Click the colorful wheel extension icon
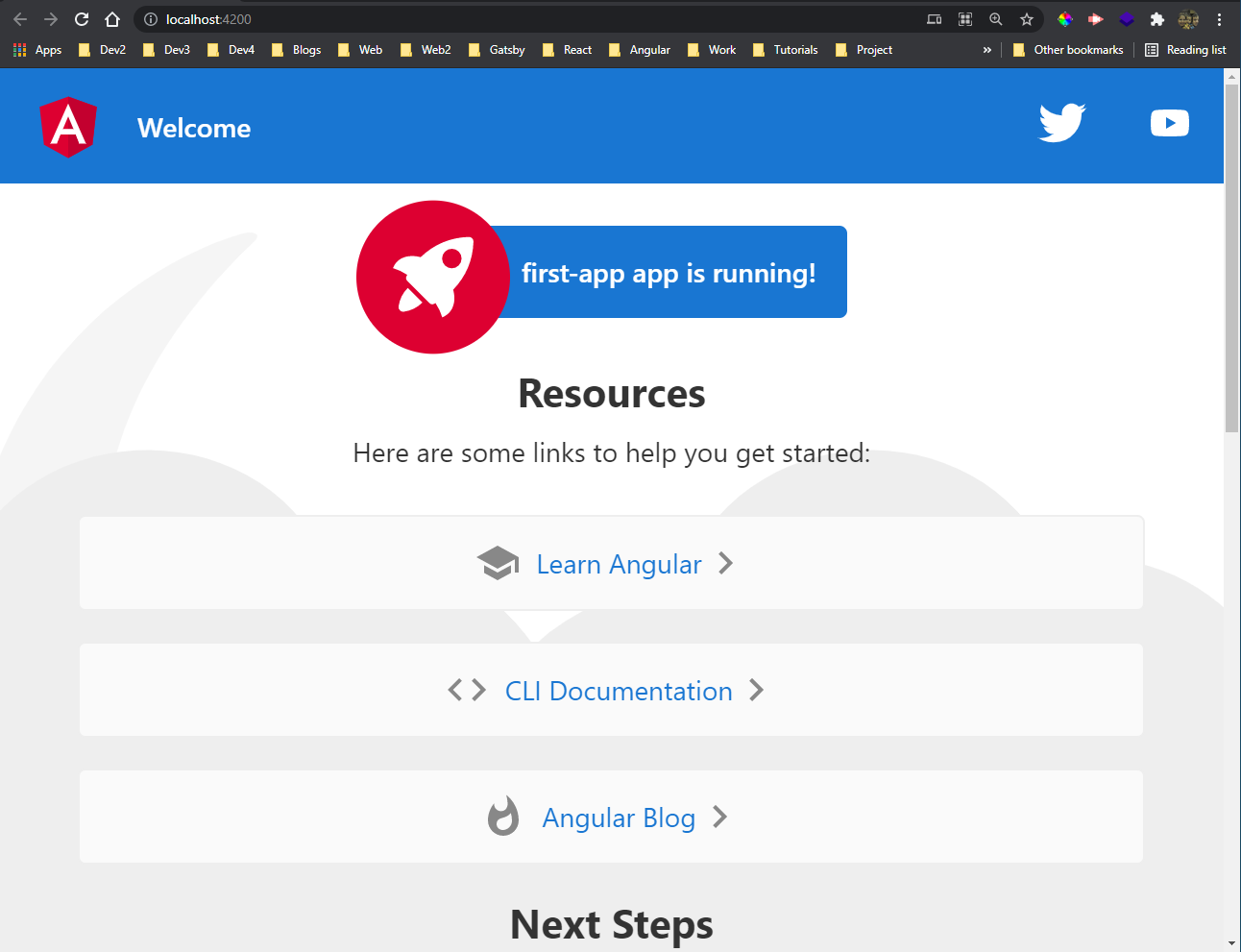 1065,19
